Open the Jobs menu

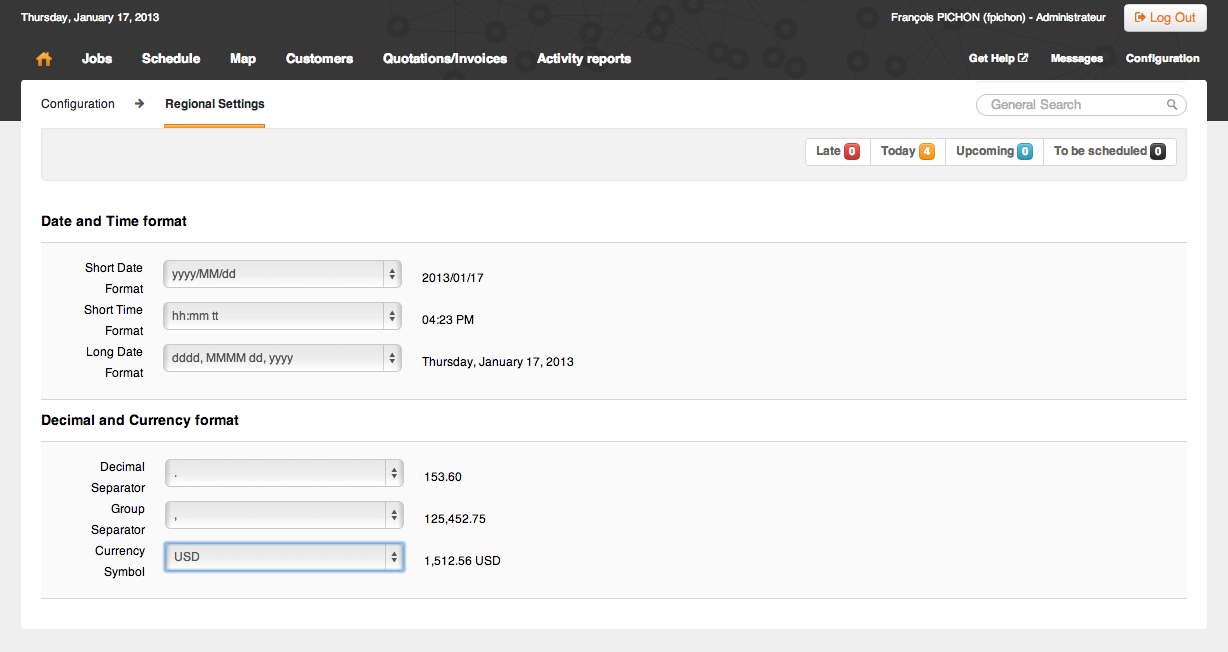click(x=97, y=59)
